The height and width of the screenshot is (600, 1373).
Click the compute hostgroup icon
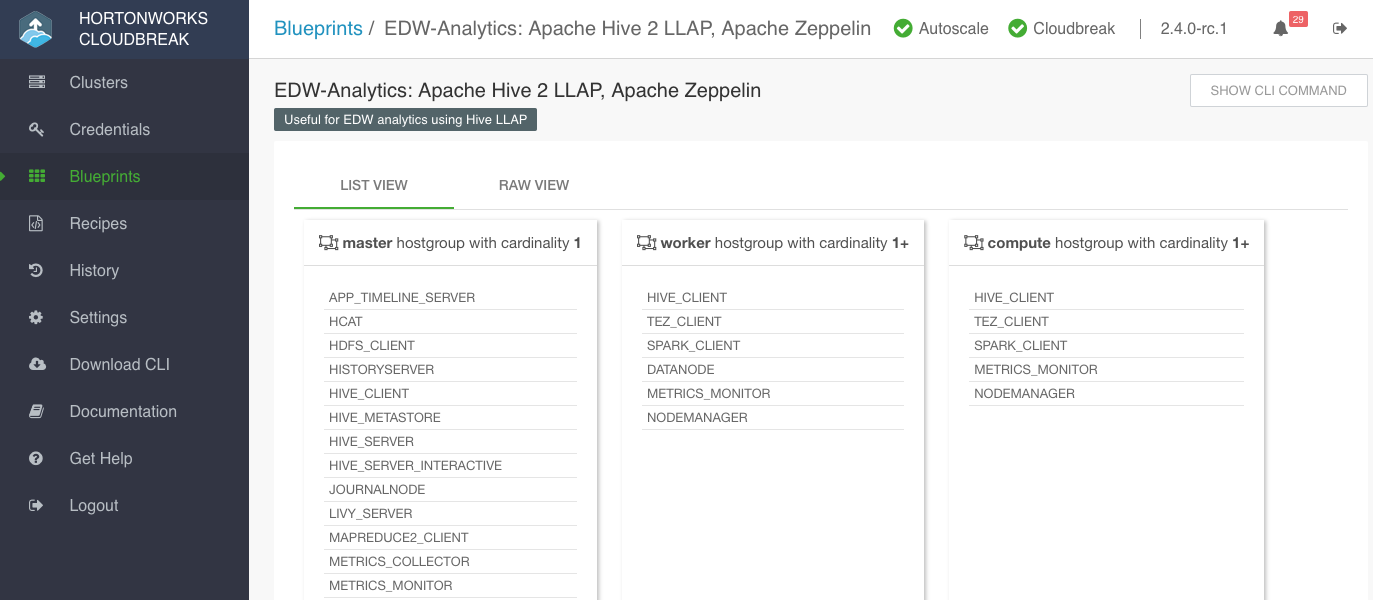(x=974, y=243)
